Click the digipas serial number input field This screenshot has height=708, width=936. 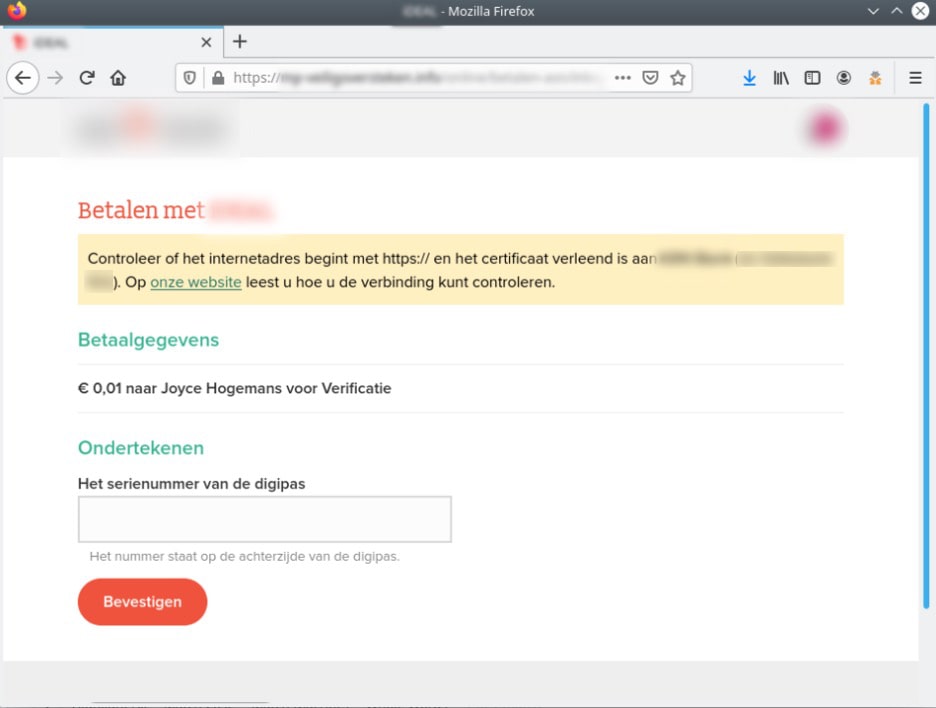pyautogui.click(x=264, y=518)
